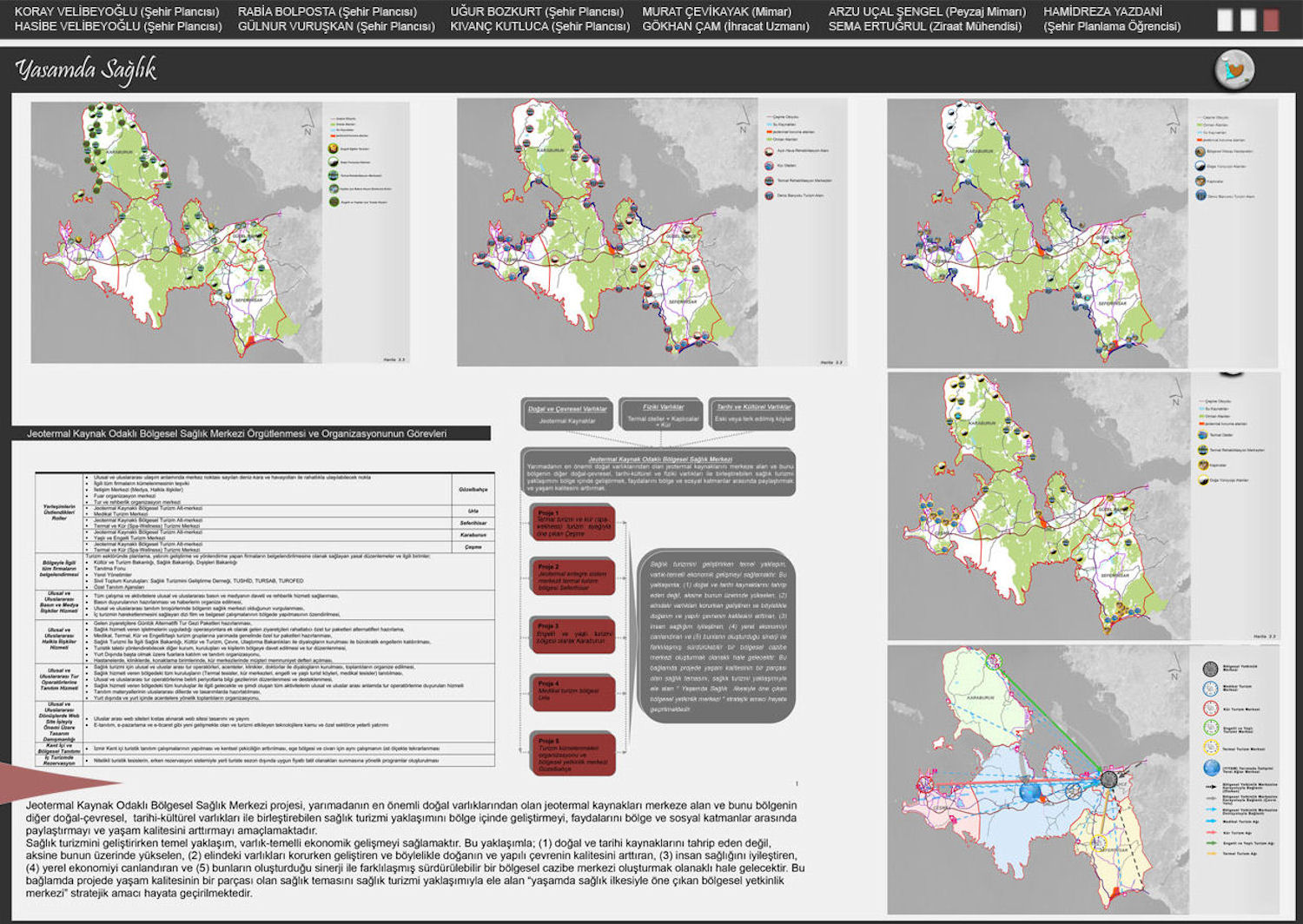The image size is (1303, 924).
Task: Click the Yaşamda Sağlık page title
Action: coord(85,69)
